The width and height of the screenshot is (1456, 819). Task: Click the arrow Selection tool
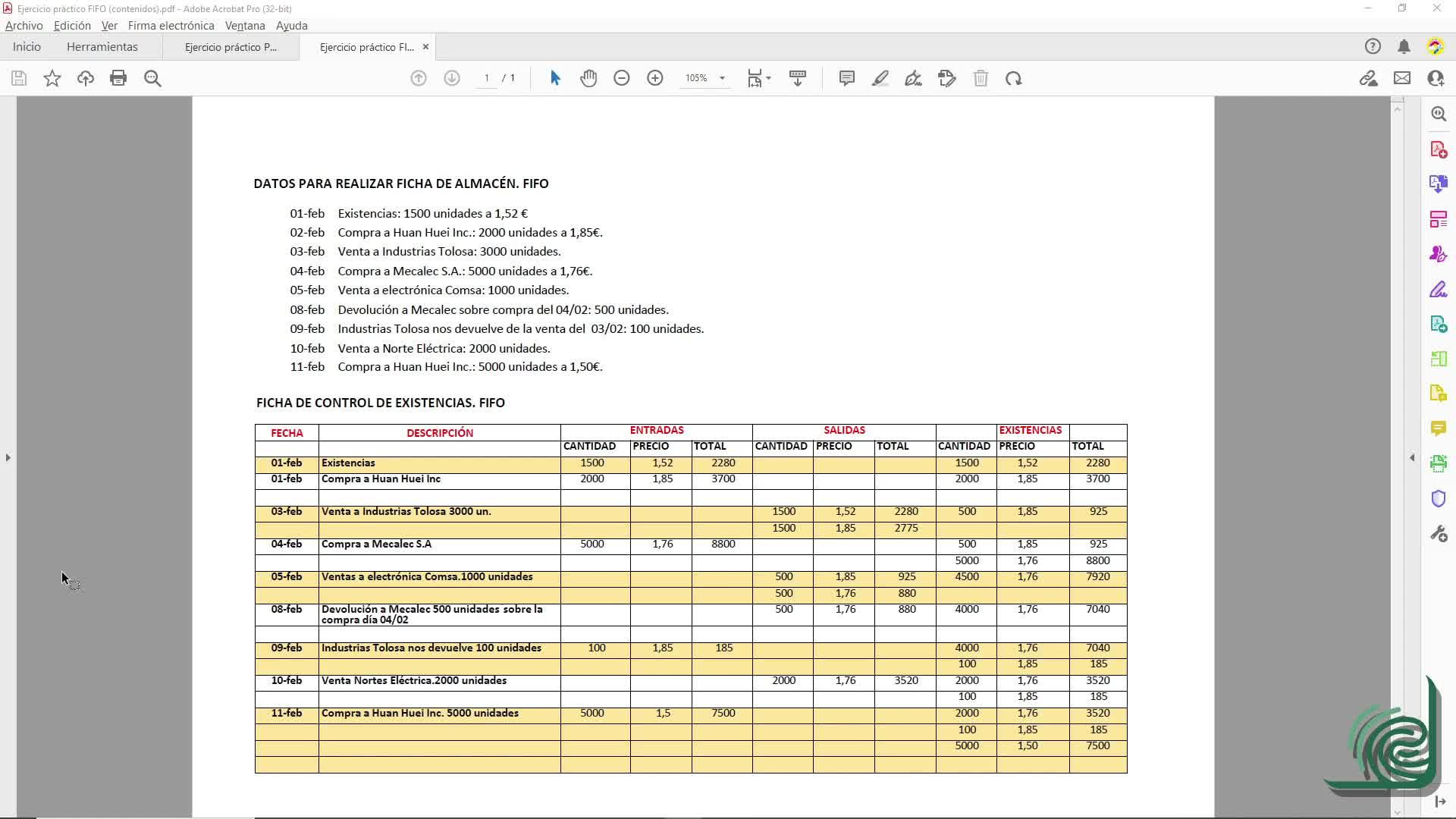pyautogui.click(x=555, y=78)
